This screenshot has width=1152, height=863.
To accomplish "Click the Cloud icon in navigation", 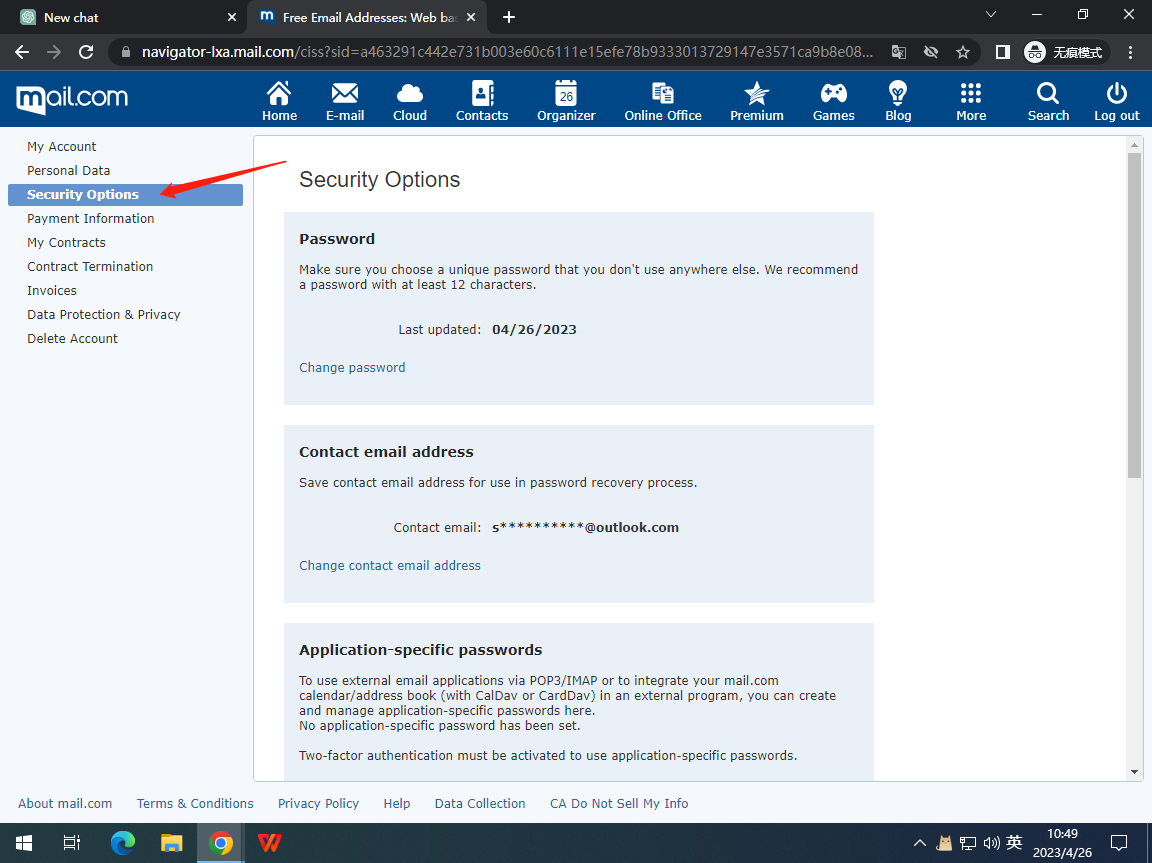I will coord(410,95).
